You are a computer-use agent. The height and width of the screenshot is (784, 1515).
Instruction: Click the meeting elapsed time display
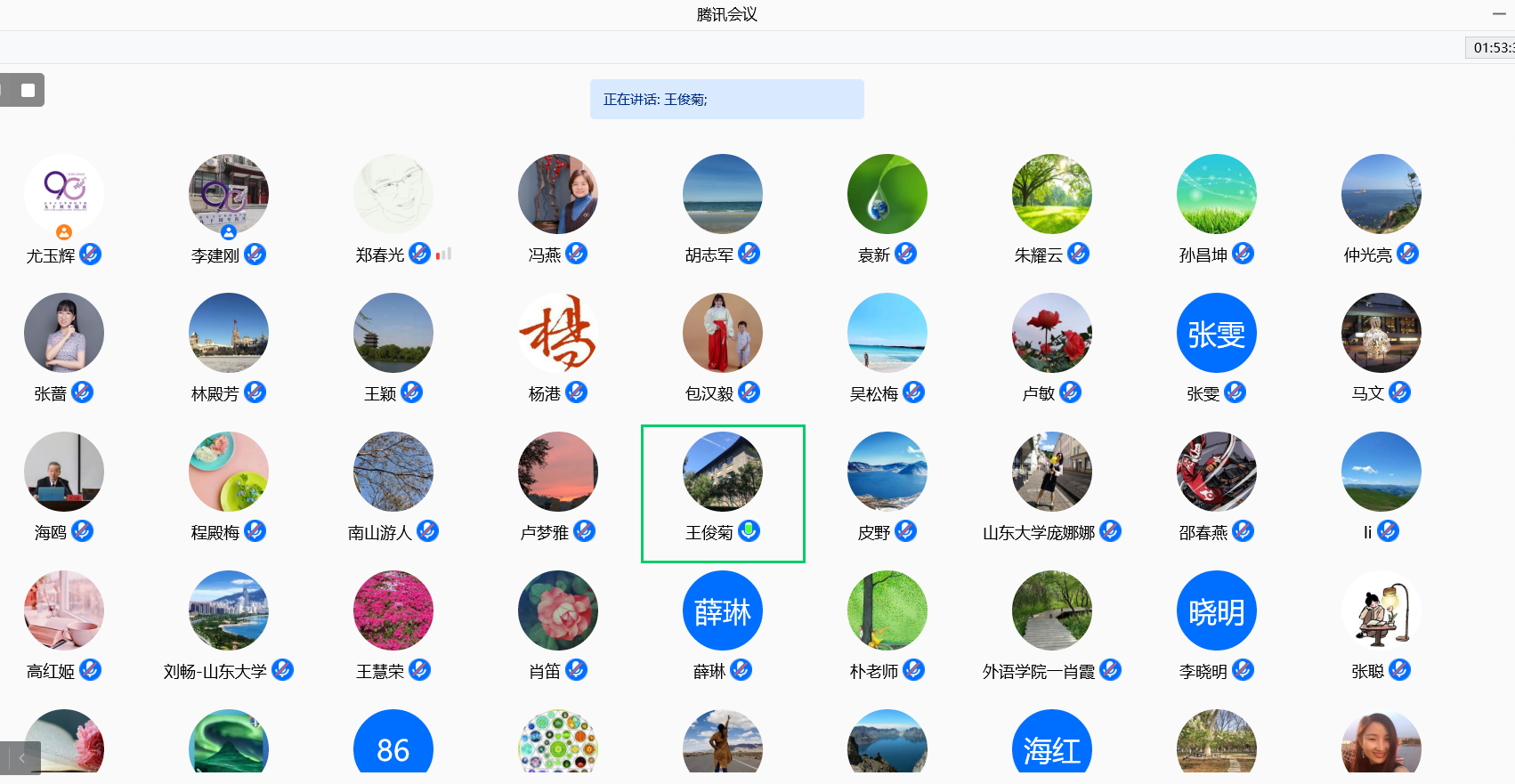tap(1492, 48)
